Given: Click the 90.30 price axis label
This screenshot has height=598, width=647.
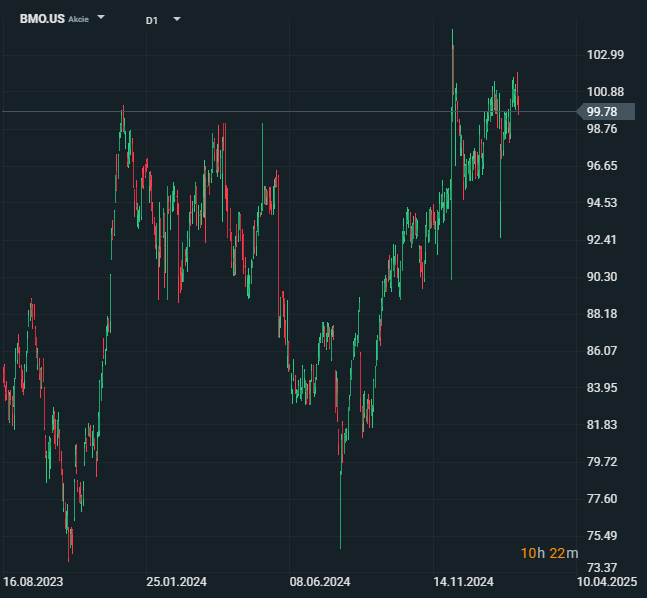Looking at the screenshot, I should 605,277.
